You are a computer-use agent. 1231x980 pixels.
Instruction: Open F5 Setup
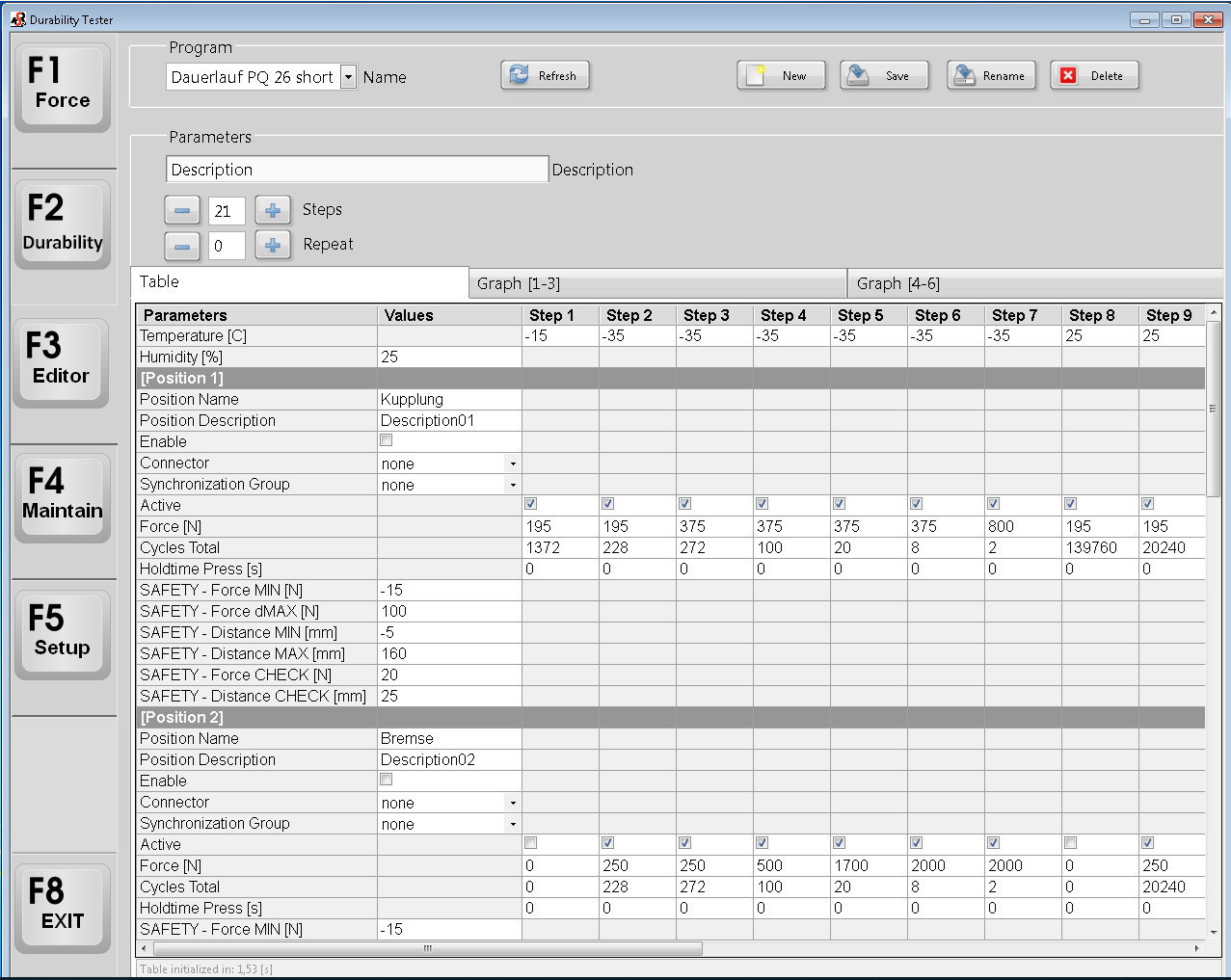63,633
